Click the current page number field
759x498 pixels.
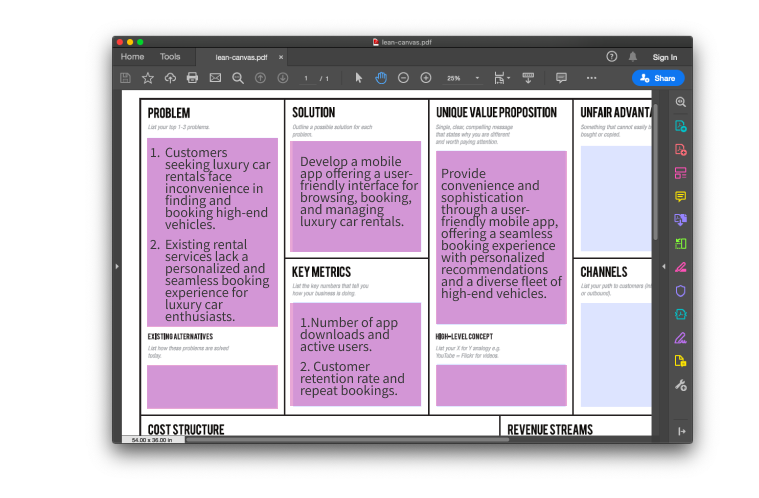306,78
